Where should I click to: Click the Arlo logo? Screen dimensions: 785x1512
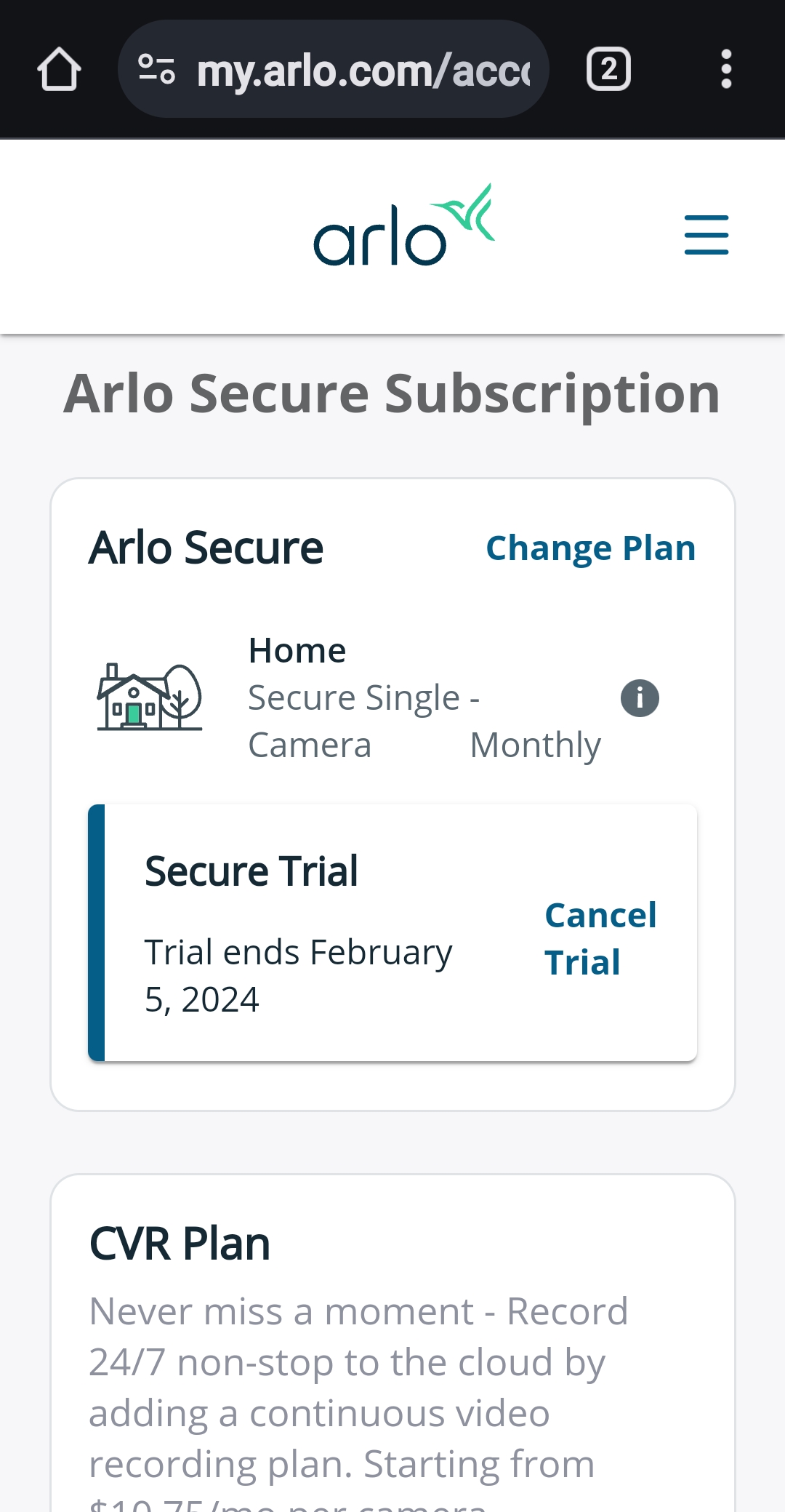tap(404, 225)
